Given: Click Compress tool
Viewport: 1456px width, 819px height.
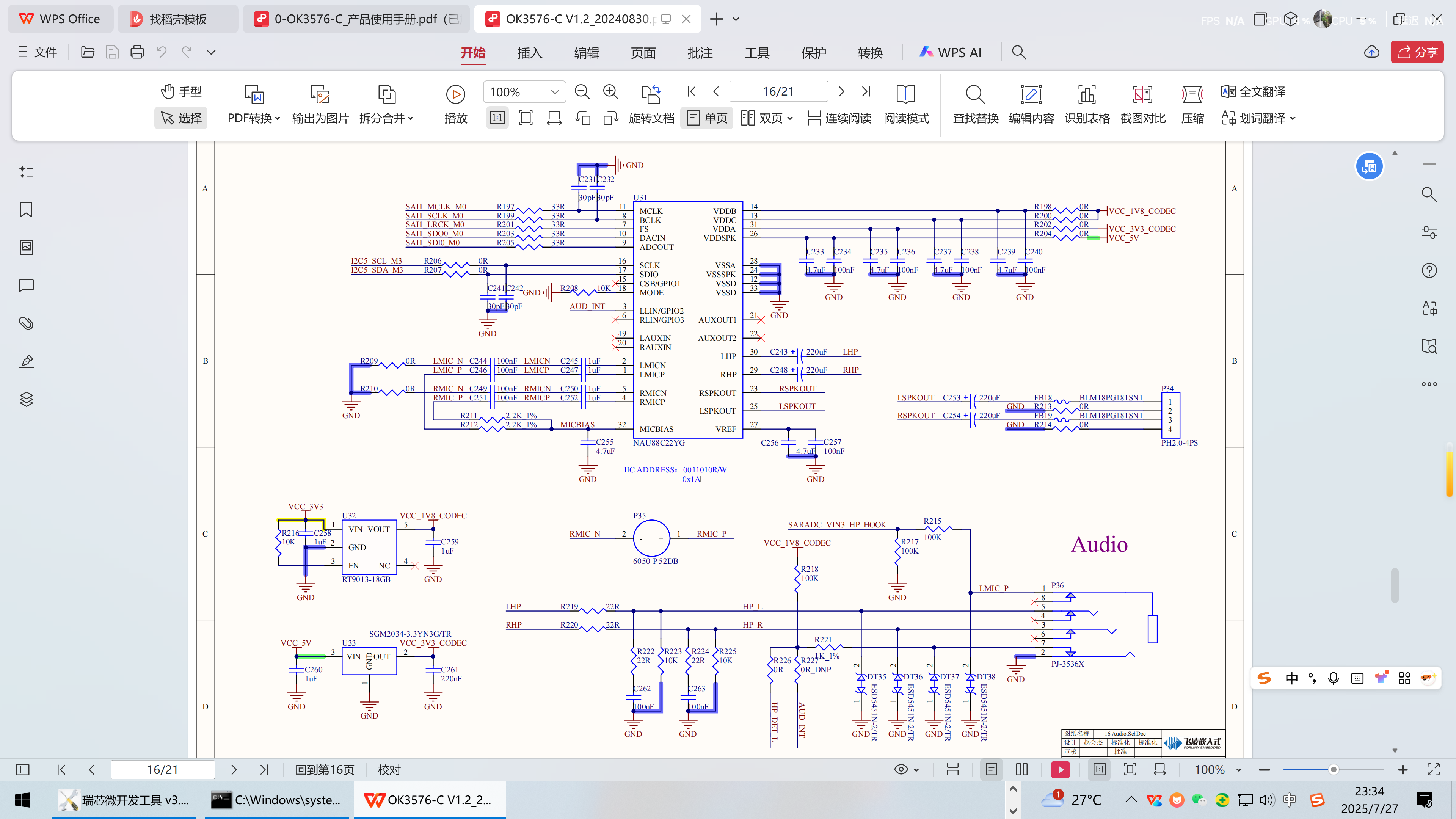Looking at the screenshot, I should pyautogui.click(x=1192, y=104).
